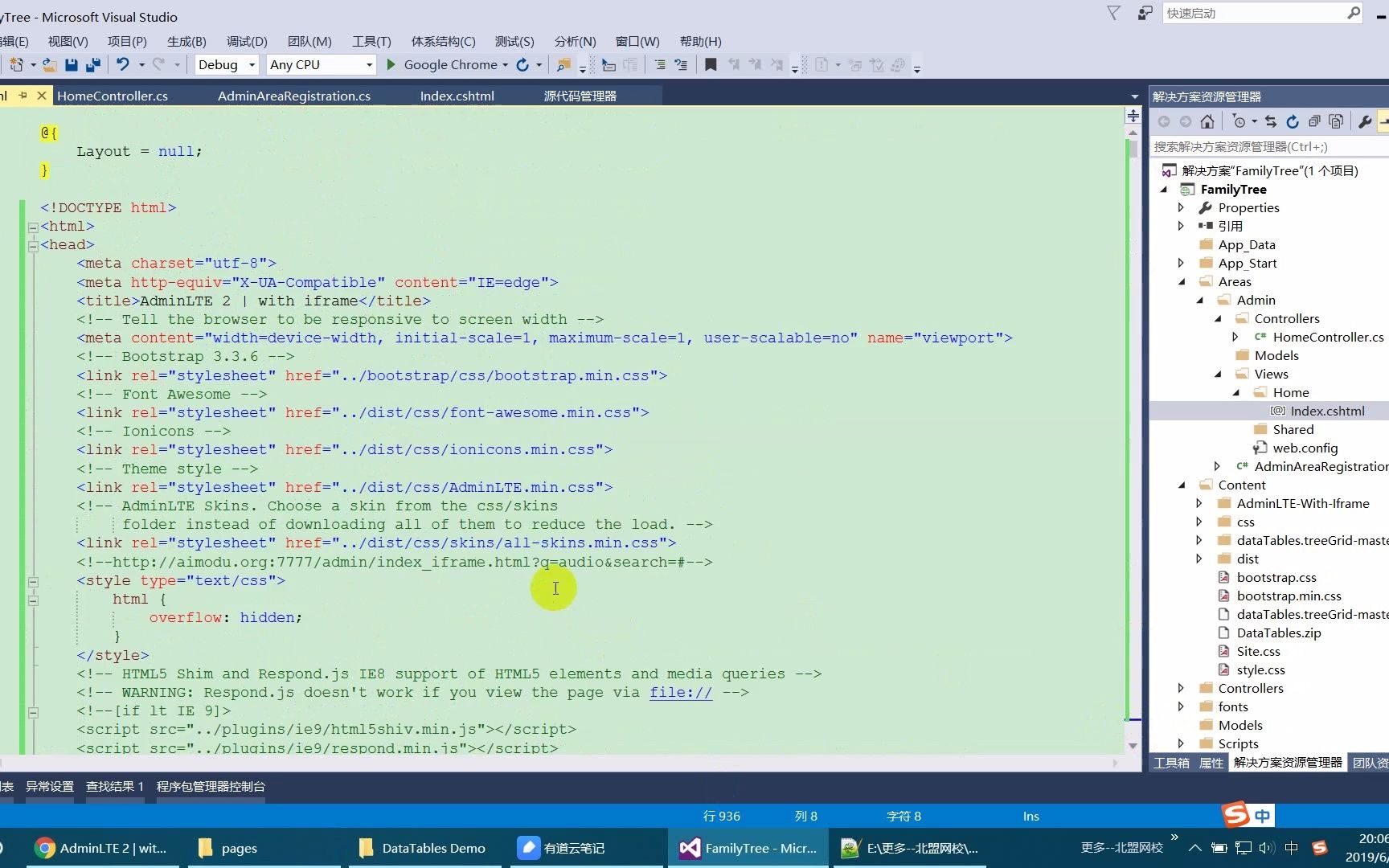Select Index.cshtml in Solution Explorer

1327,411
